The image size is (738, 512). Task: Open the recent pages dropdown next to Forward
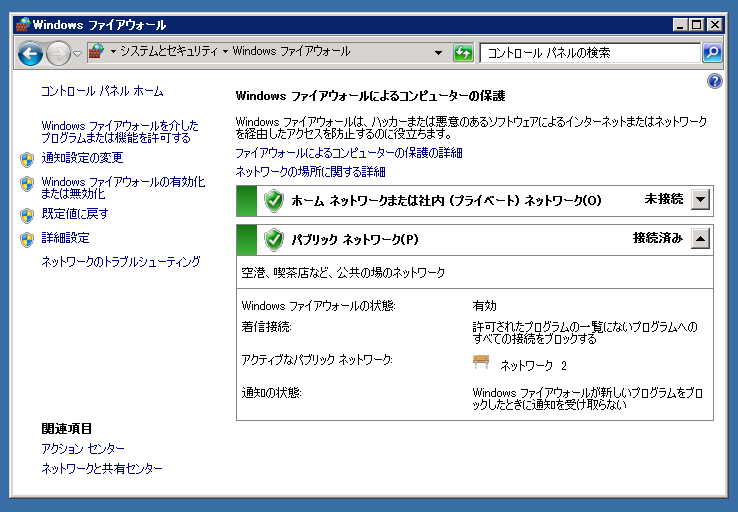(78, 54)
